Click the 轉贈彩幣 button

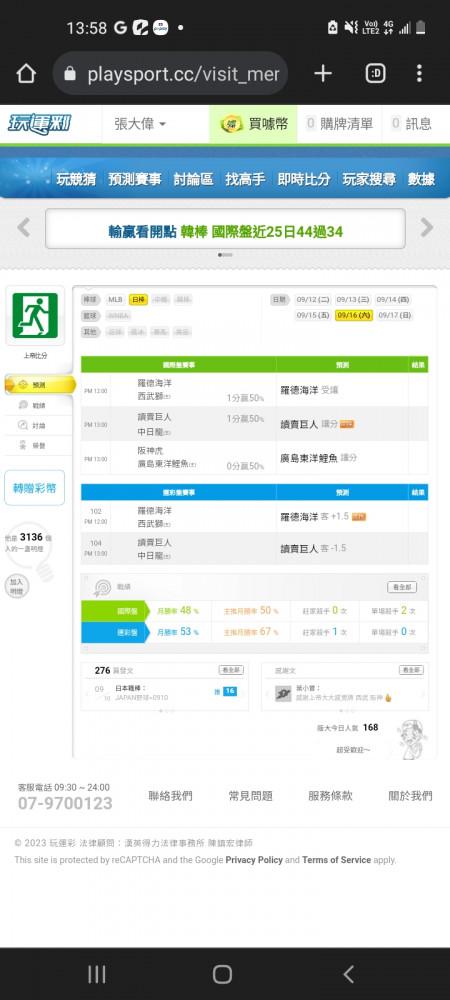tap(35, 488)
